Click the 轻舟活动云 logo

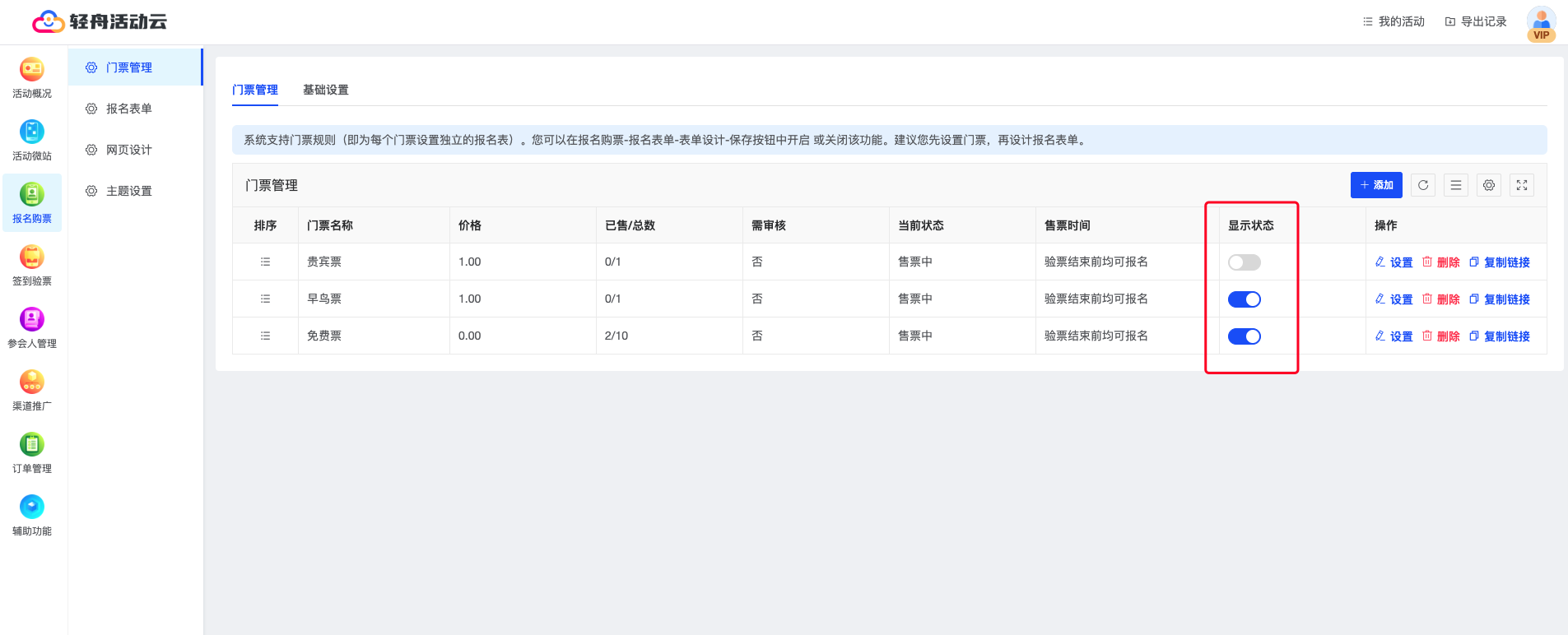coord(100,21)
